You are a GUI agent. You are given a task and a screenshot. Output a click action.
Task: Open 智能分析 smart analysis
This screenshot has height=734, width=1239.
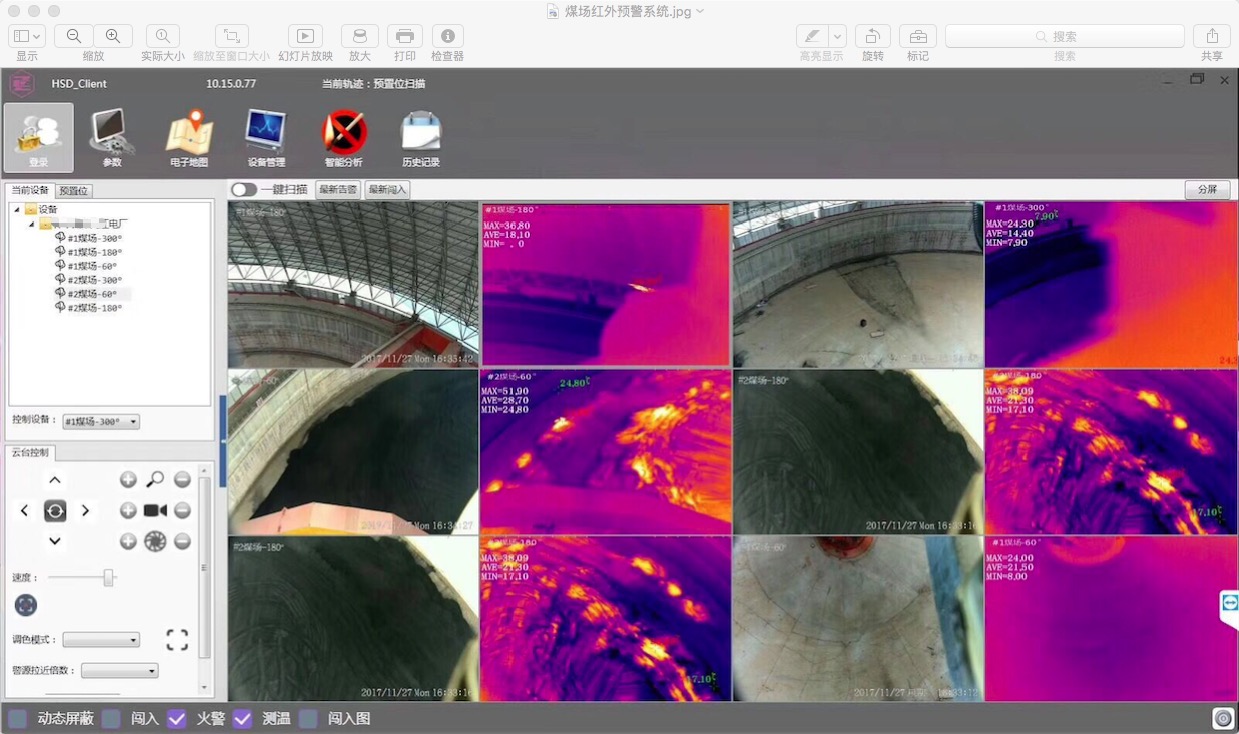343,137
